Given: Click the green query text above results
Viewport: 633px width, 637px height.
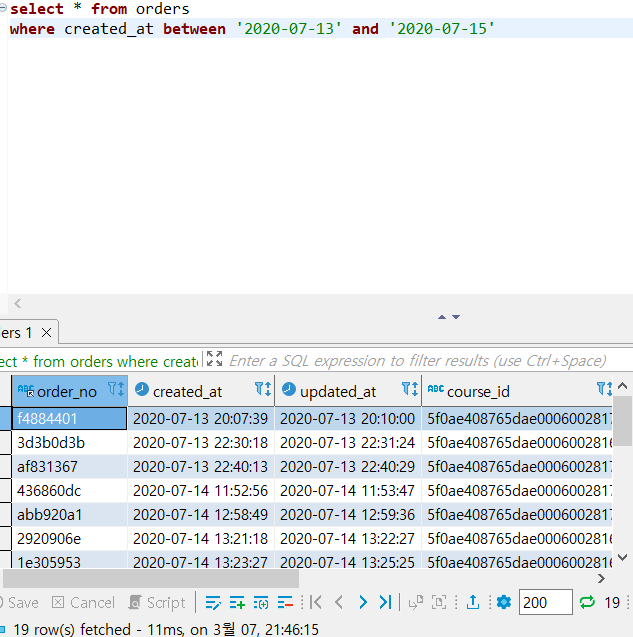Looking at the screenshot, I should click(x=99, y=361).
